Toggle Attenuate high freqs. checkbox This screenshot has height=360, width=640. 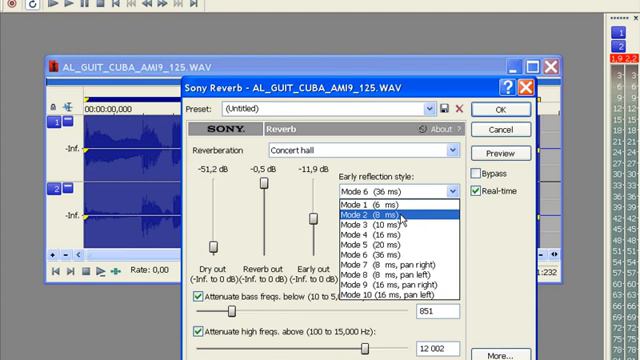coord(198,331)
